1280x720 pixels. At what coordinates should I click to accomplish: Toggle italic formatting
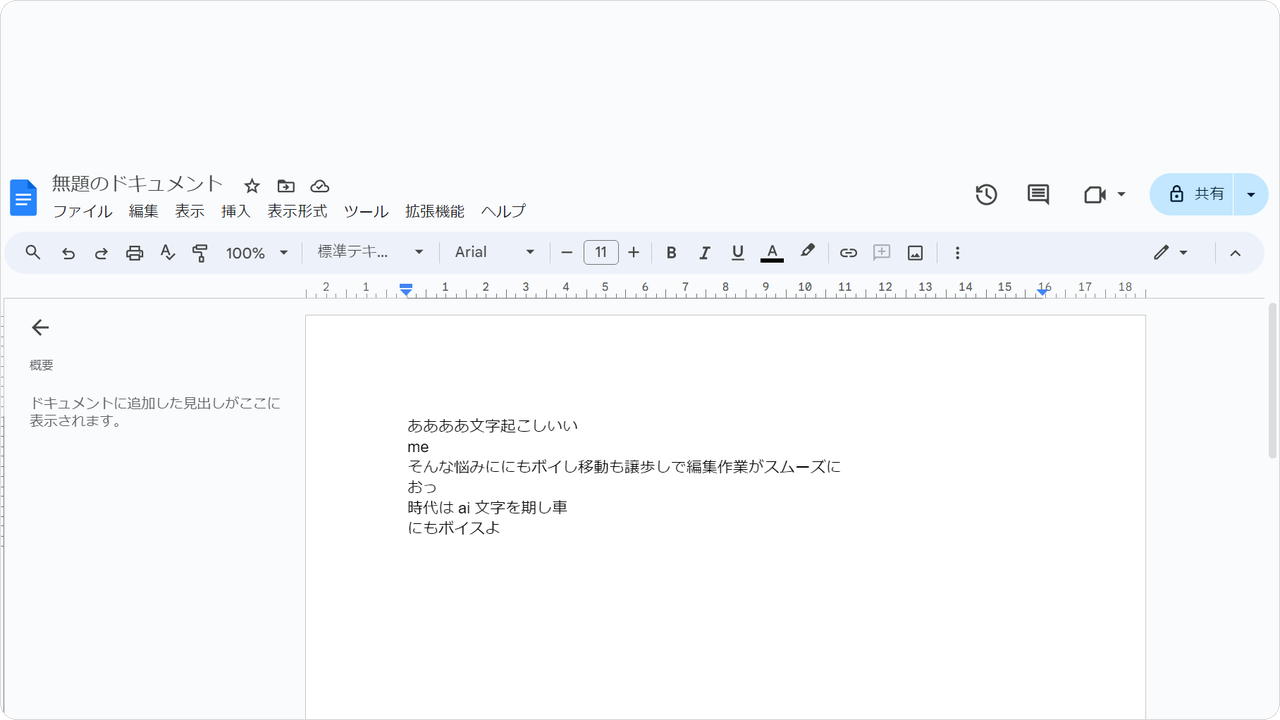pos(704,253)
